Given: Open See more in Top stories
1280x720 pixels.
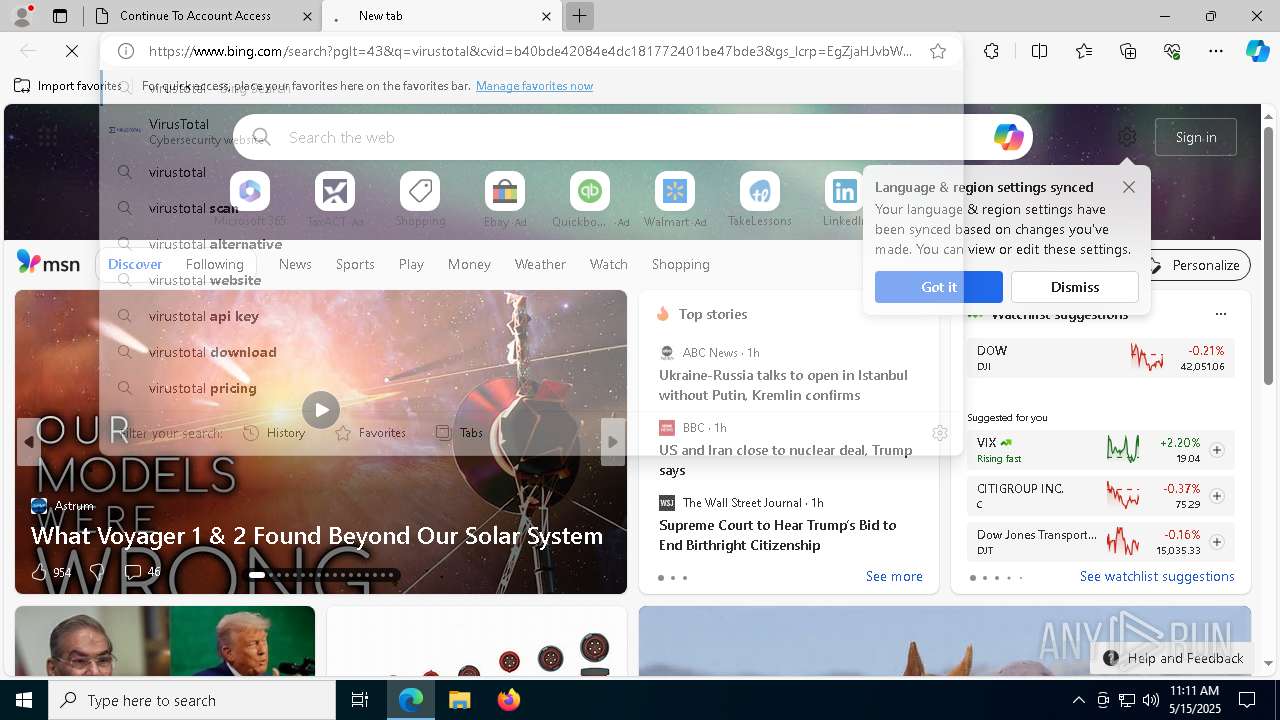Looking at the screenshot, I should pos(894,576).
